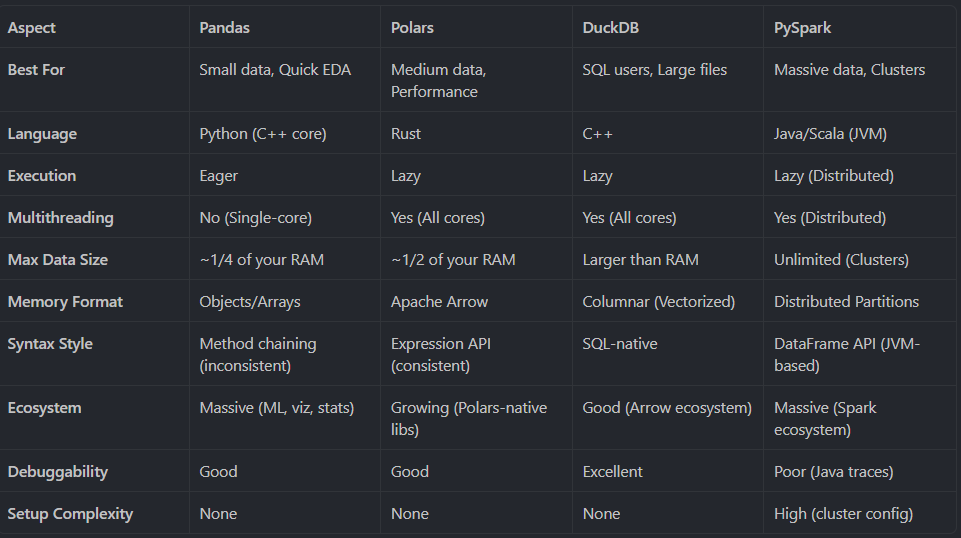961x538 pixels.
Task: Click the Execution row label
Action: 42,176
